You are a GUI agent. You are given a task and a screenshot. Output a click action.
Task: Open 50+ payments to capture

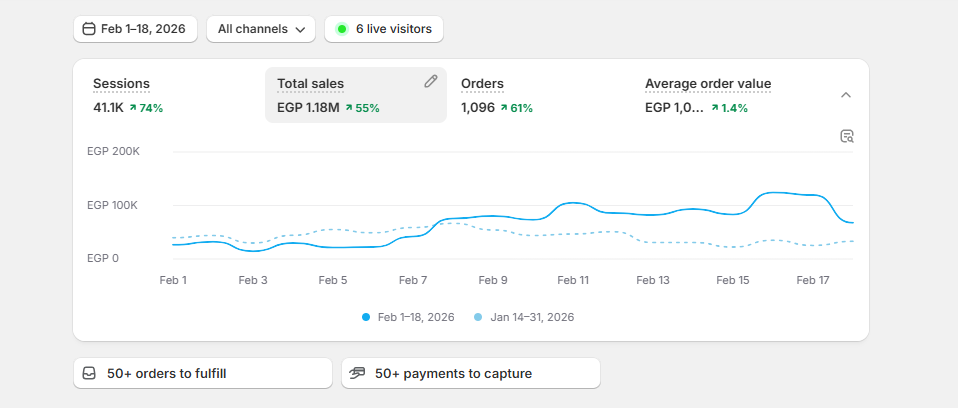(471, 373)
